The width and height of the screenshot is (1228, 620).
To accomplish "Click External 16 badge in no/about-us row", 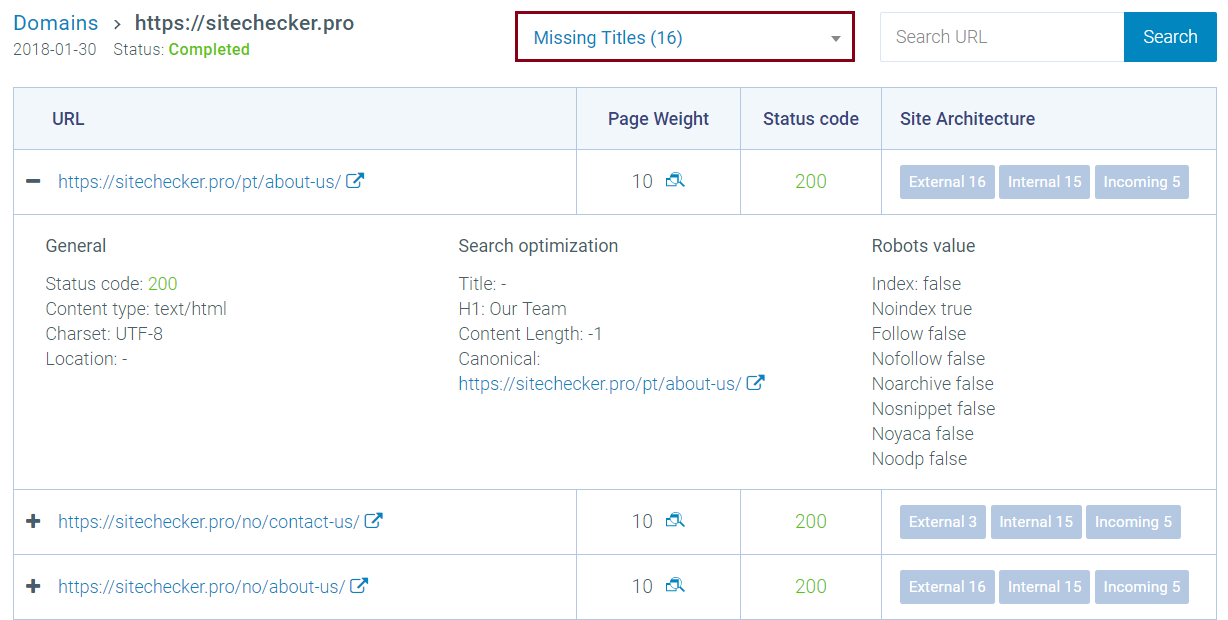I will [x=947, y=587].
